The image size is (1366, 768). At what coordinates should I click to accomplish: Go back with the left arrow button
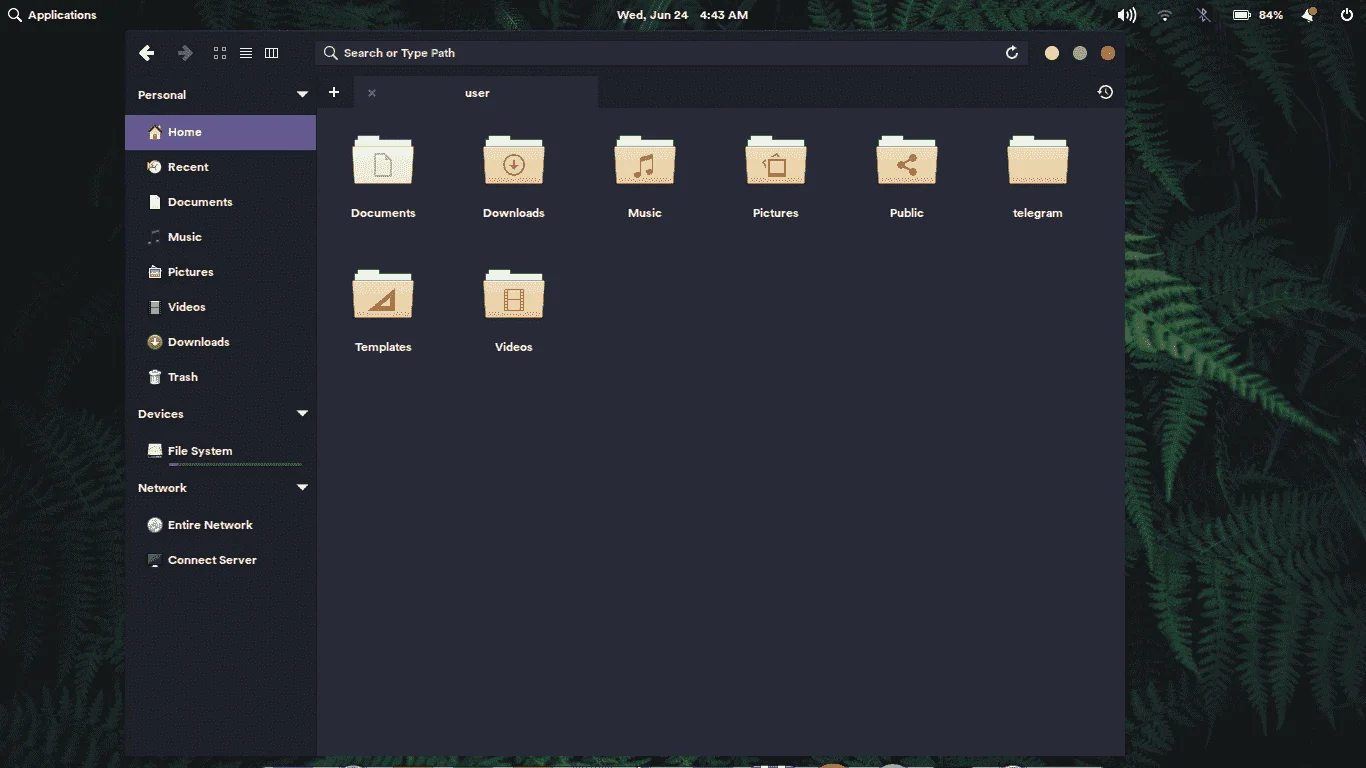pos(147,53)
